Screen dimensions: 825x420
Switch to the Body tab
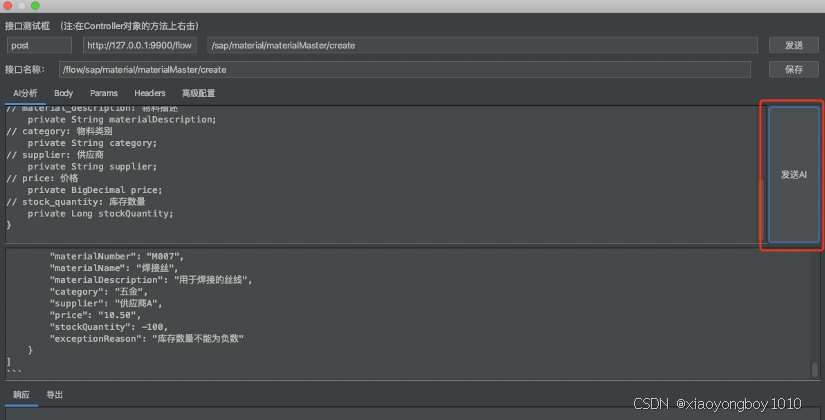(64, 93)
